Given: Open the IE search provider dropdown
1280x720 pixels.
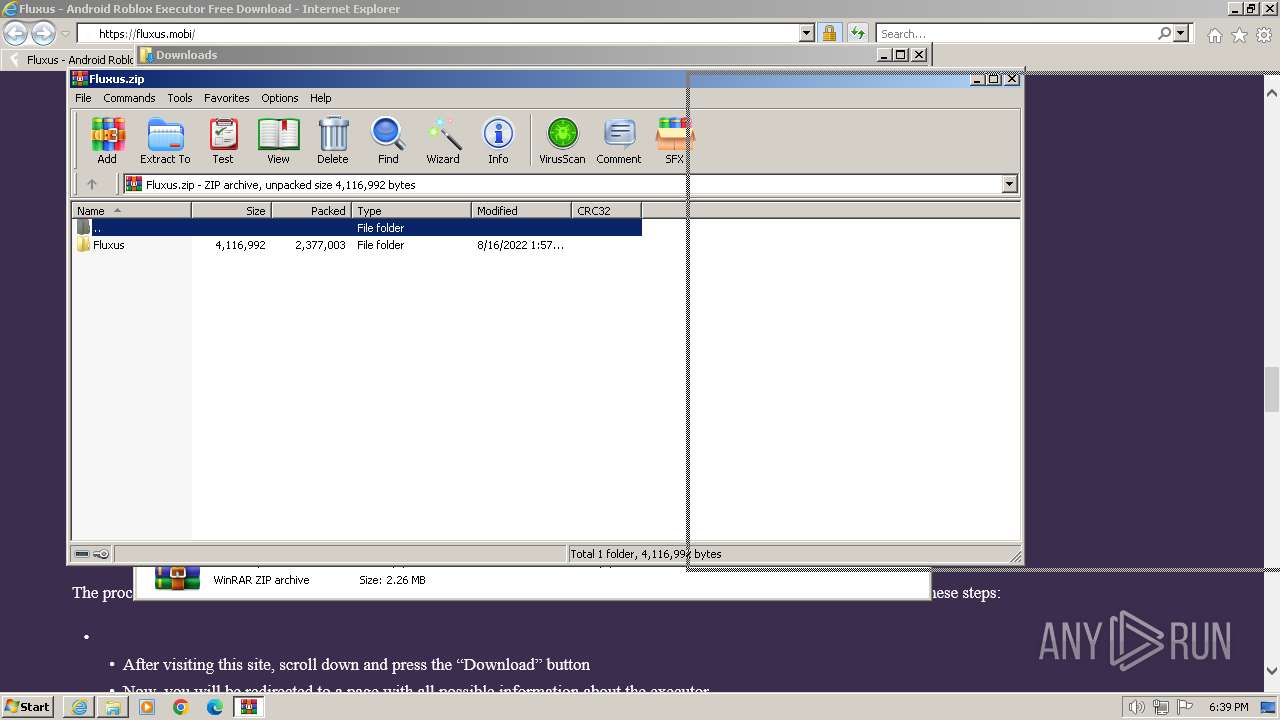Looking at the screenshot, I should coord(1181,33).
